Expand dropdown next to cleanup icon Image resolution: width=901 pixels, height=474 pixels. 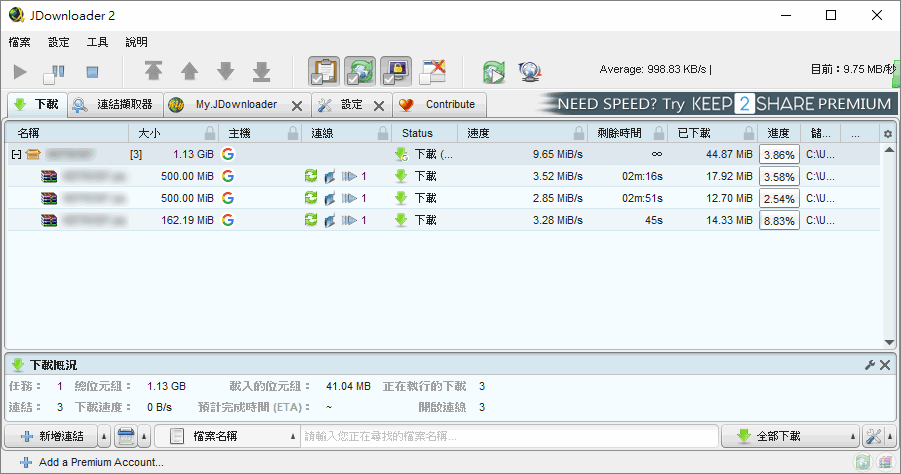(144, 437)
